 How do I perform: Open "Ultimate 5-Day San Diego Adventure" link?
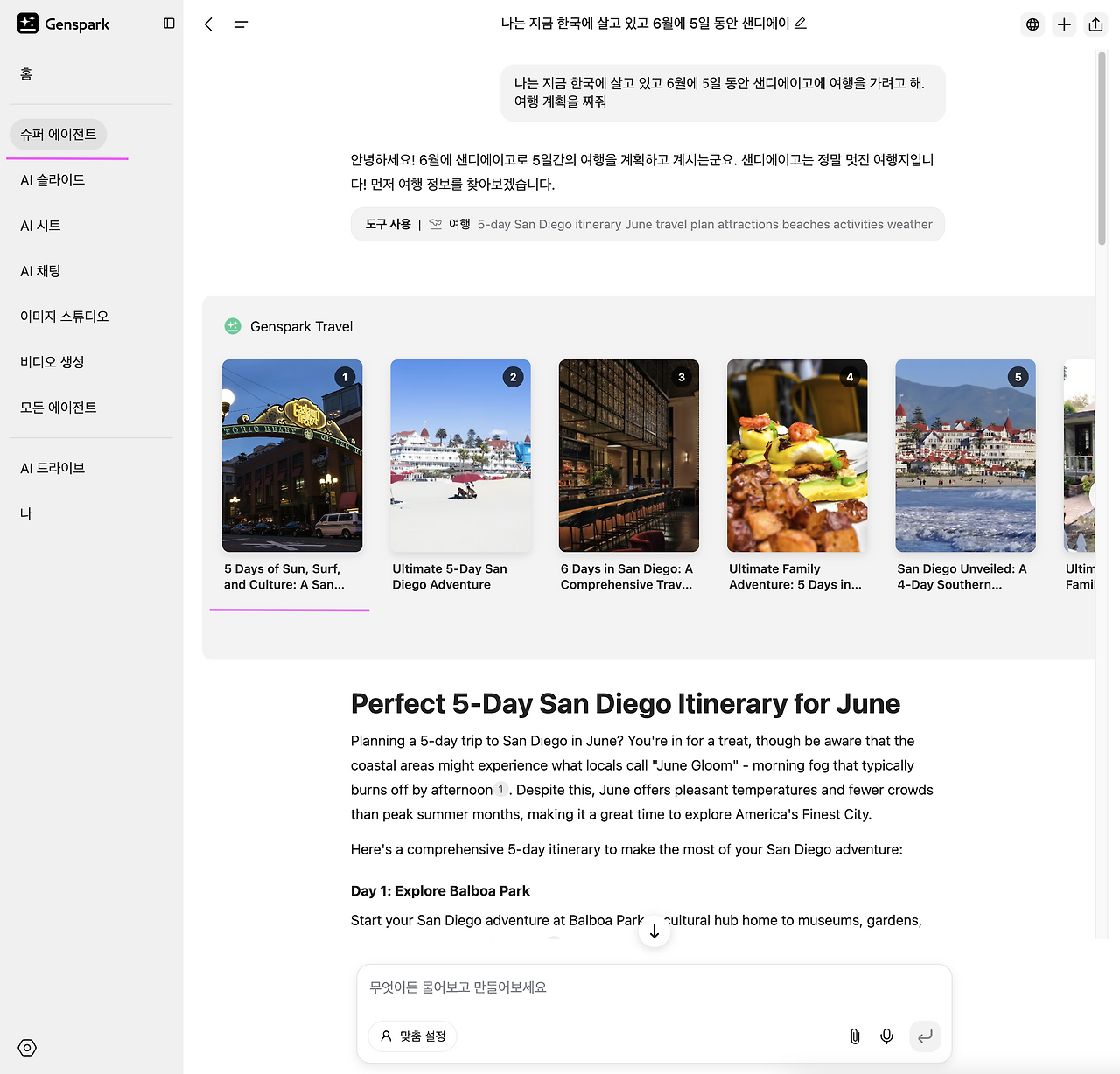(450, 576)
